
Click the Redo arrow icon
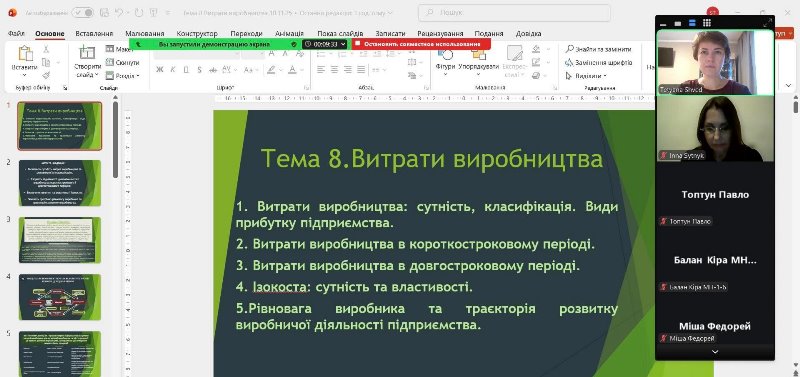139,12
